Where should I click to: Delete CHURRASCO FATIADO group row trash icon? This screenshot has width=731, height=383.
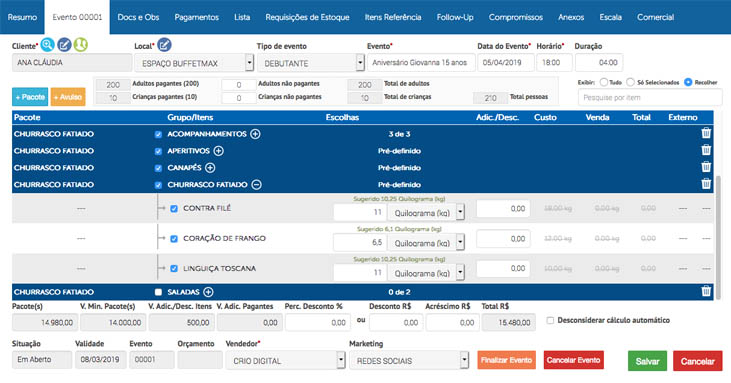click(706, 184)
